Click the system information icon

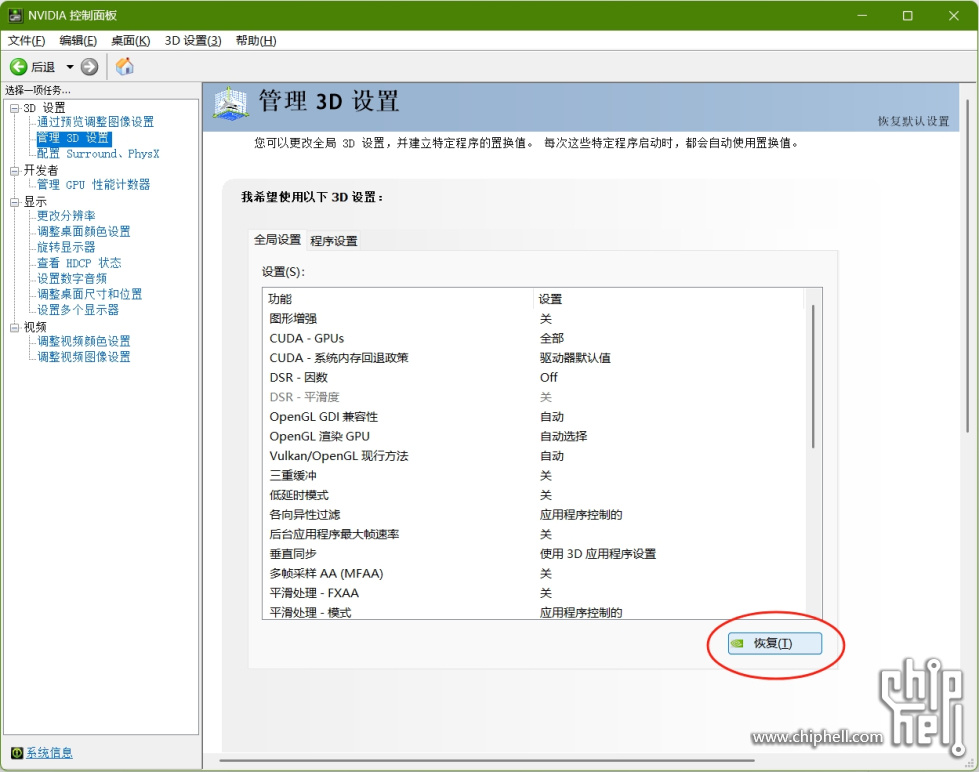pyautogui.click(x=17, y=753)
